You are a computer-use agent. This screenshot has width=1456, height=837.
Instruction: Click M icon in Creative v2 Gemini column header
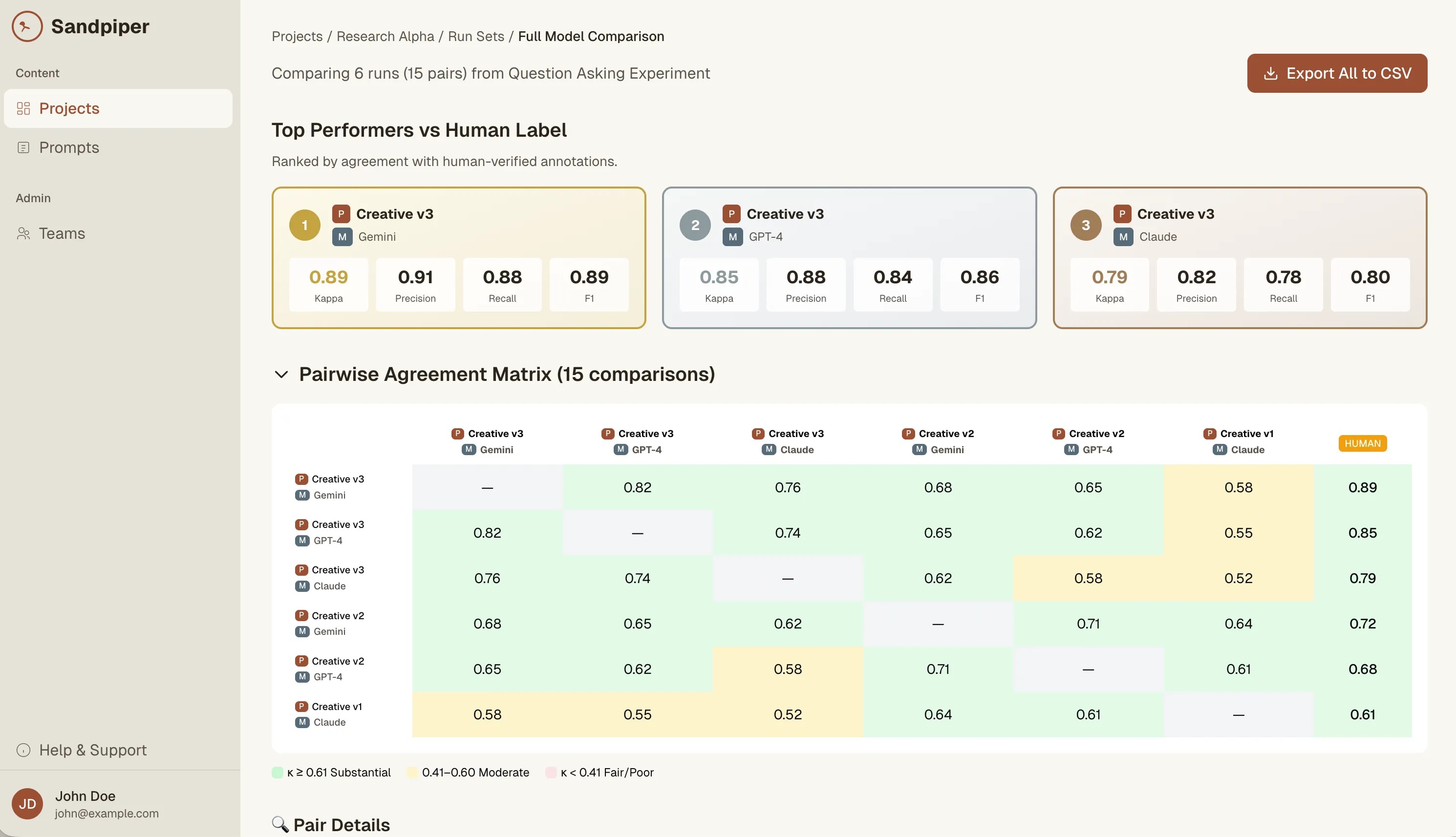click(920, 450)
